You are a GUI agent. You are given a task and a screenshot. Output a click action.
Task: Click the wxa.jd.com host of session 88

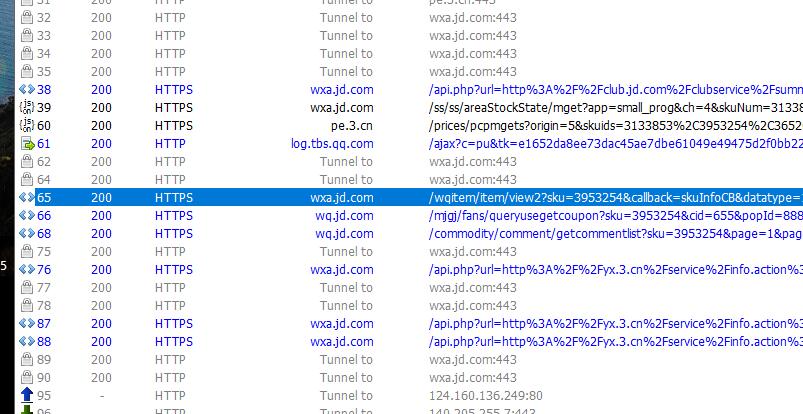click(x=342, y=342)
